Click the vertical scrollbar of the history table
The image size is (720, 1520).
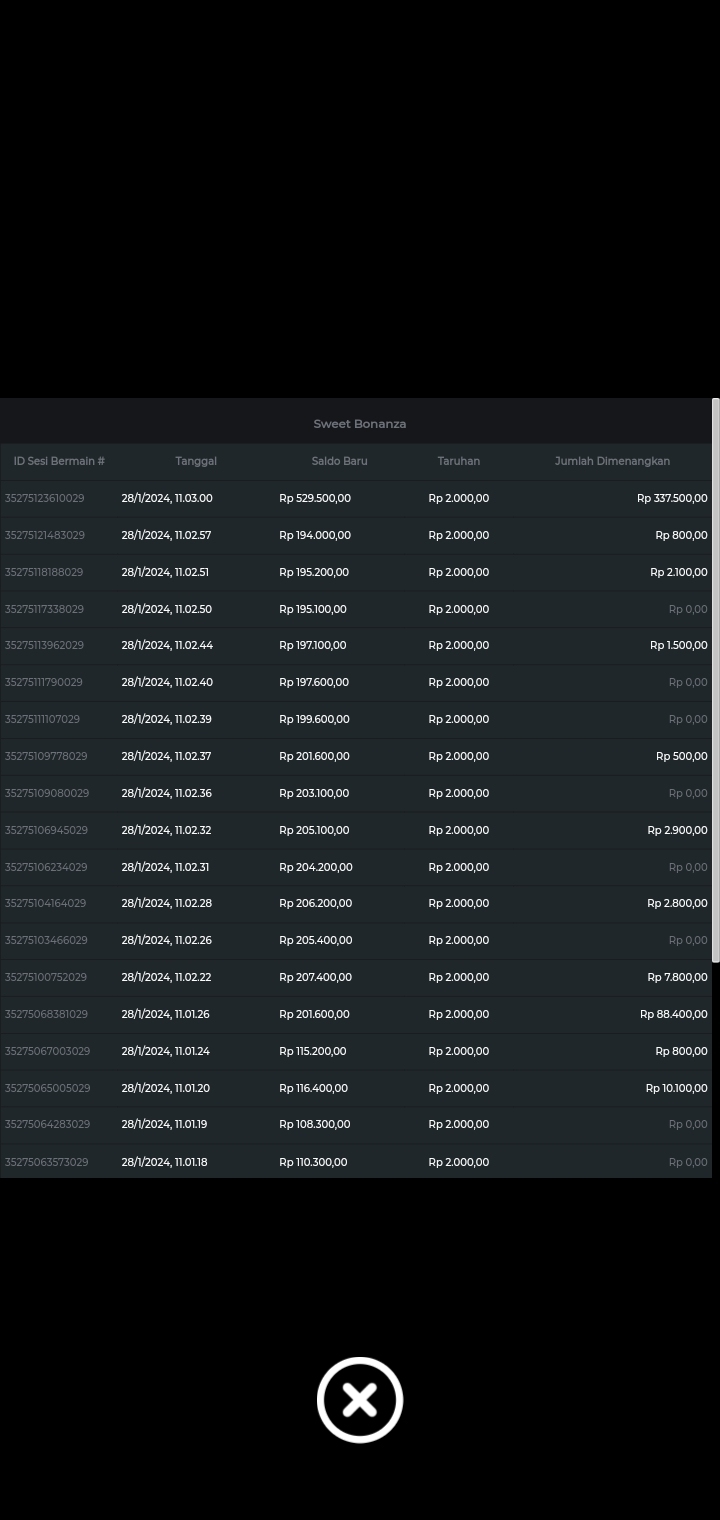(x=715, y=680)
